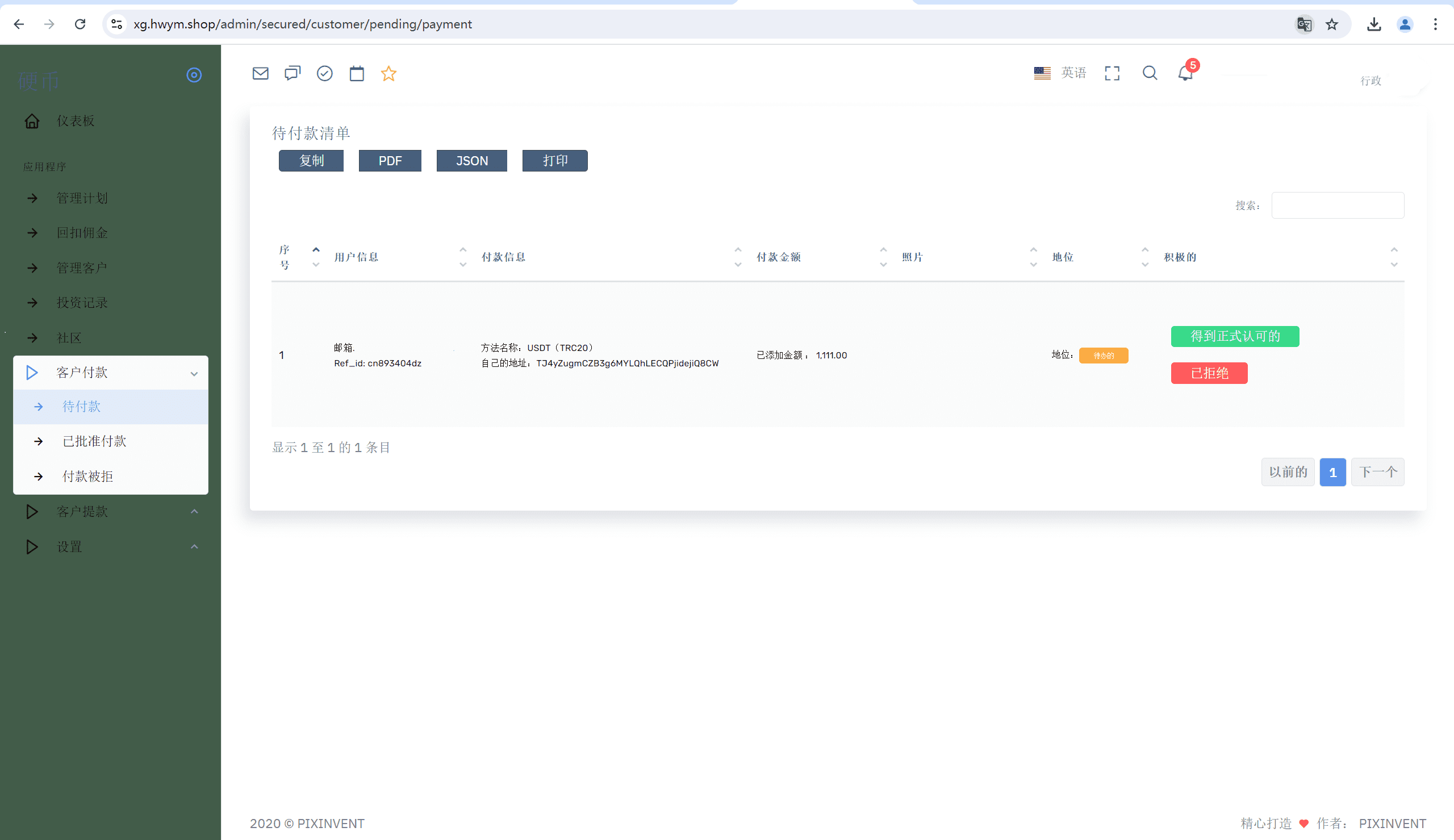The image size is (1454, 840).
Task: Click the 以前的 previous page button
Action: click(x=1288, y=472)
